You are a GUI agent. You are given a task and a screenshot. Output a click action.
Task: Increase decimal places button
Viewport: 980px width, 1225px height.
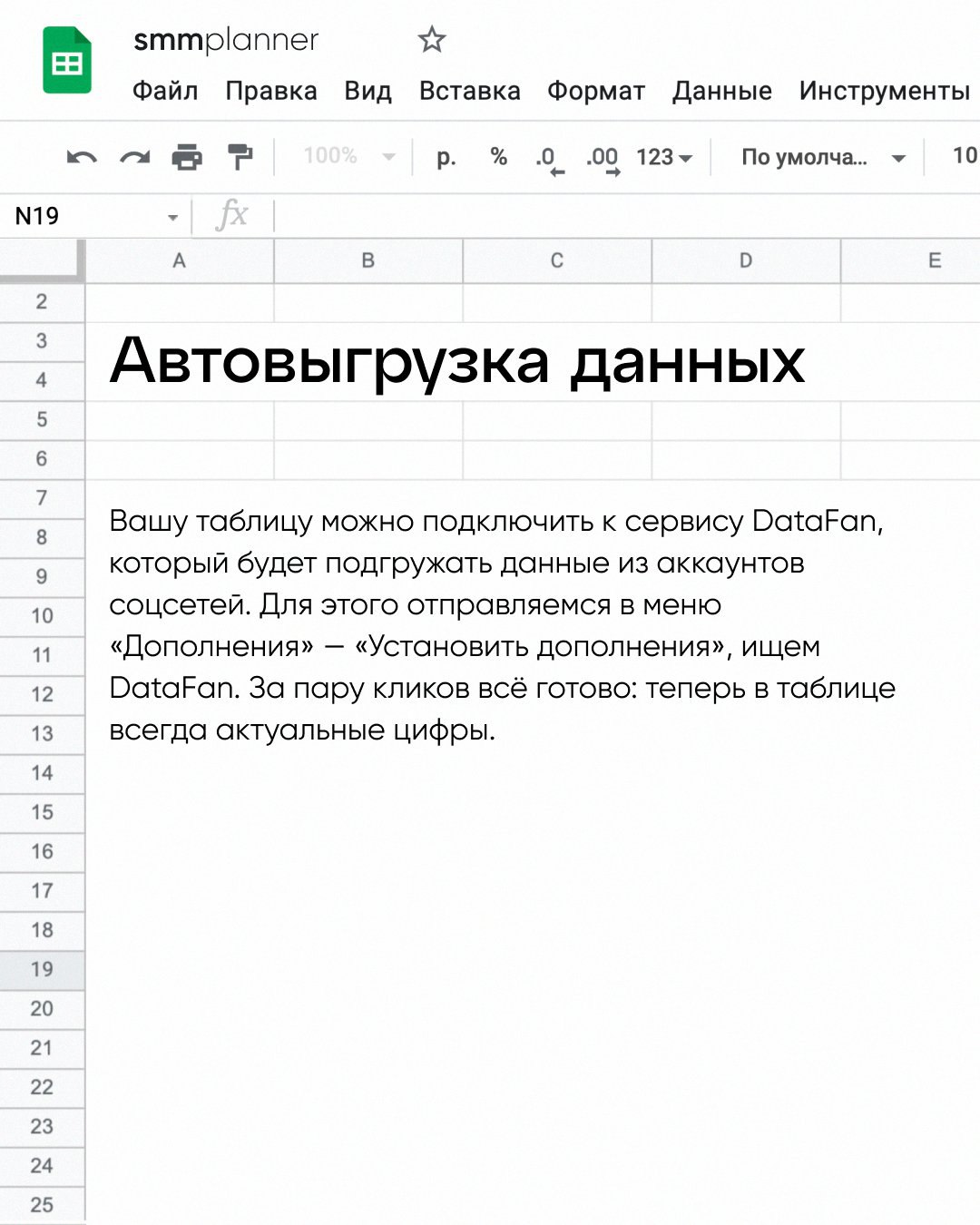[x=603, y=159]
